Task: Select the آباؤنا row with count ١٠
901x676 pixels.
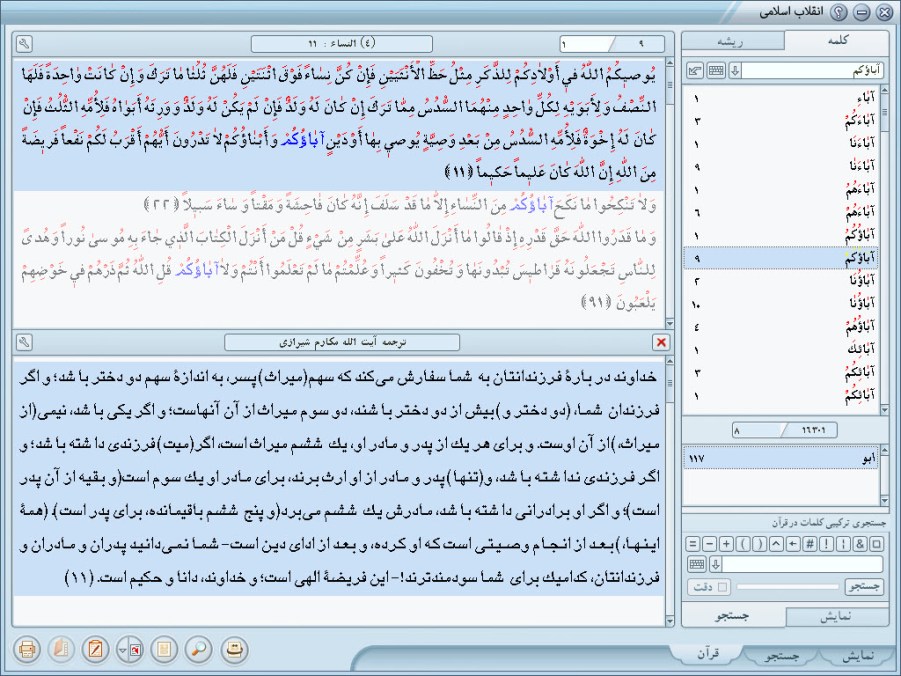Action: [780, 304]
